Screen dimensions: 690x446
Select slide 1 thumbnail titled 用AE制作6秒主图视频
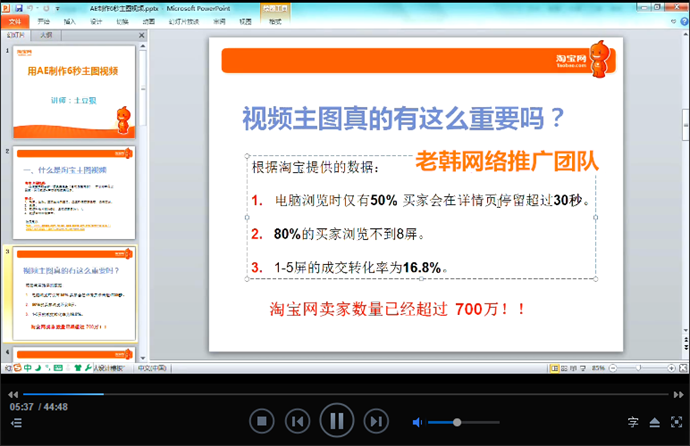tap(74, 92)
